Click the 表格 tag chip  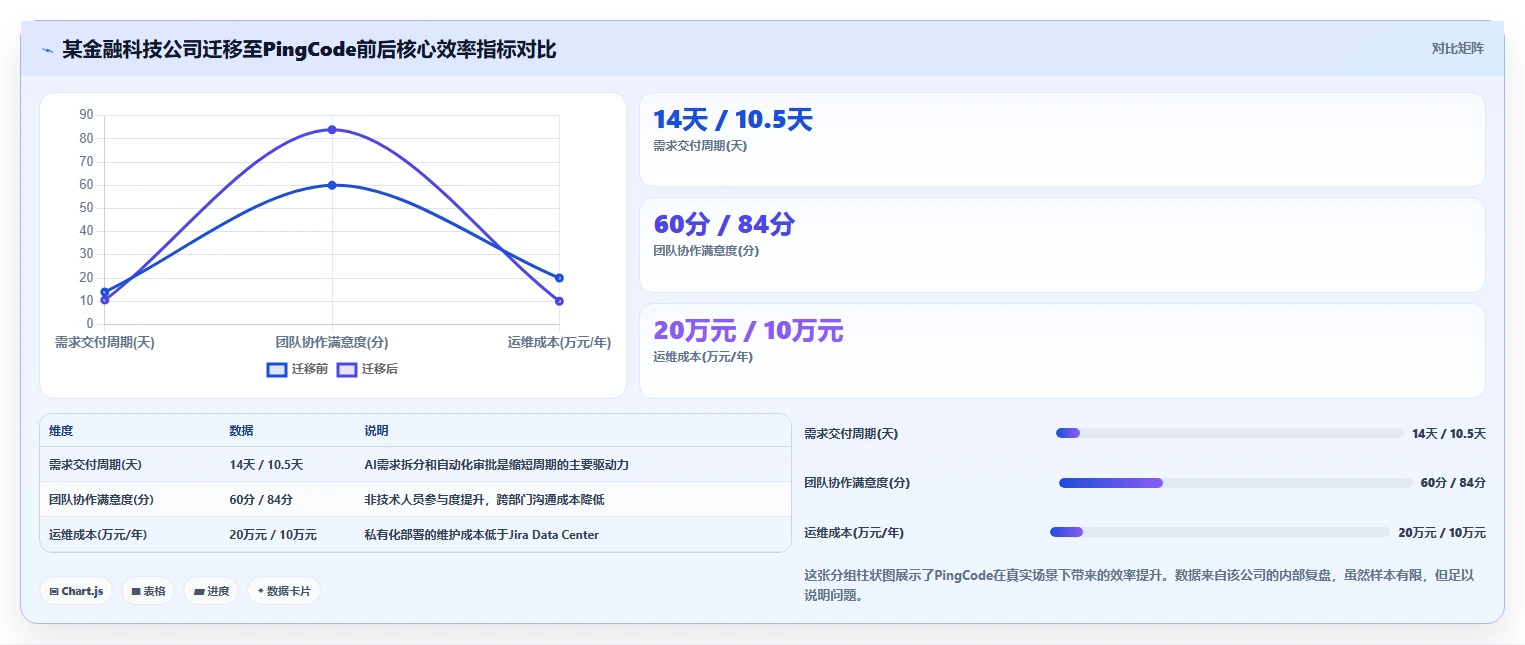tap(148, 591)
